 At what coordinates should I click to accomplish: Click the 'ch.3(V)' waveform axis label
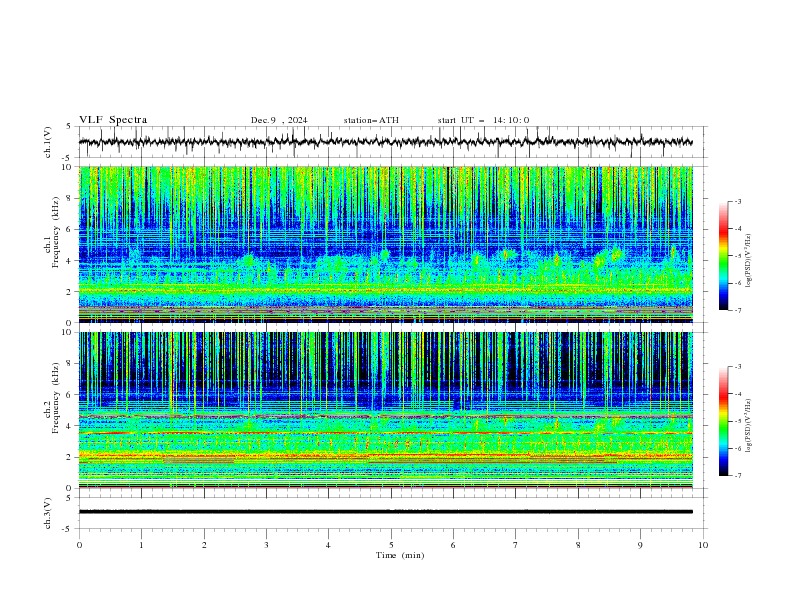click(x=48, y=513)
